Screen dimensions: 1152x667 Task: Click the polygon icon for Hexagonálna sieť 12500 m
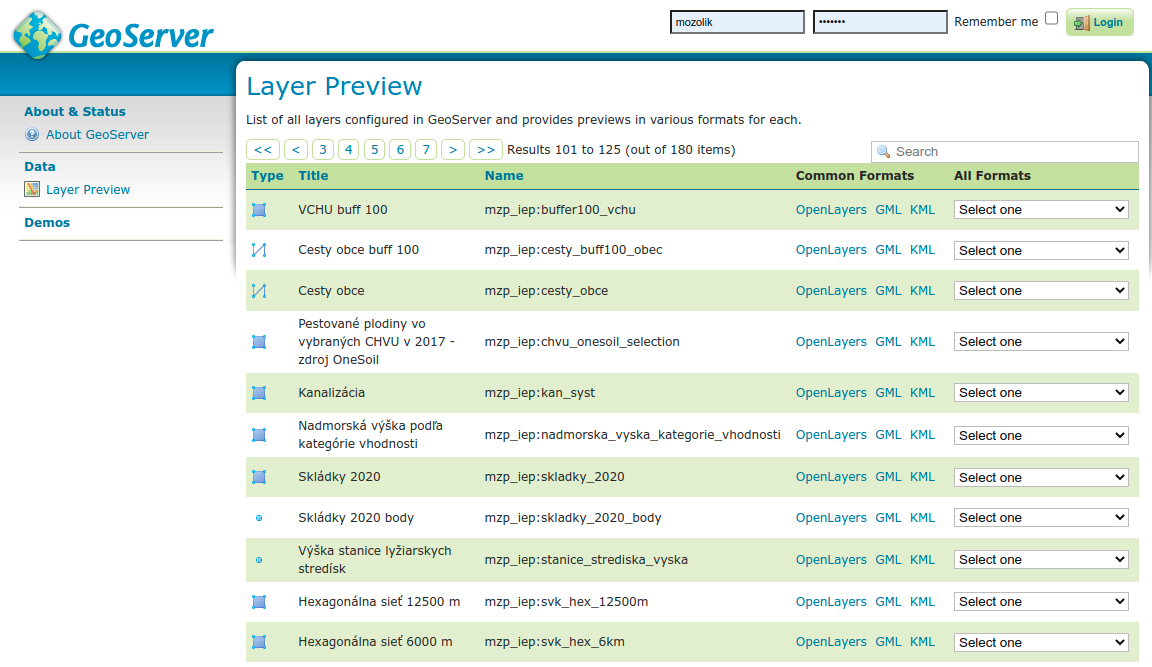pyautogui.click(x=259, y=601)
